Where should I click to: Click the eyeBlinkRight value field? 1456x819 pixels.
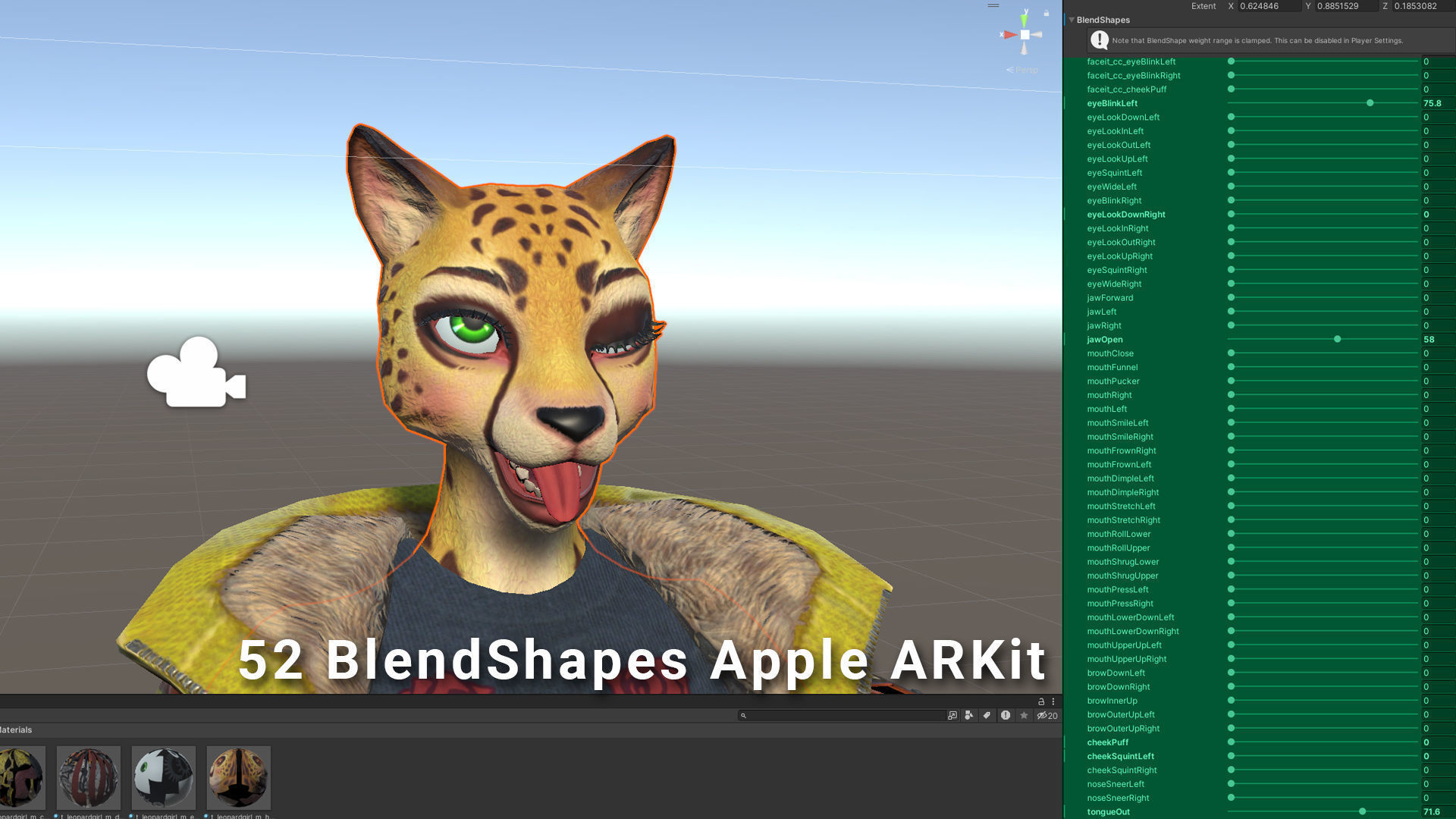(x=1438, y=201)
